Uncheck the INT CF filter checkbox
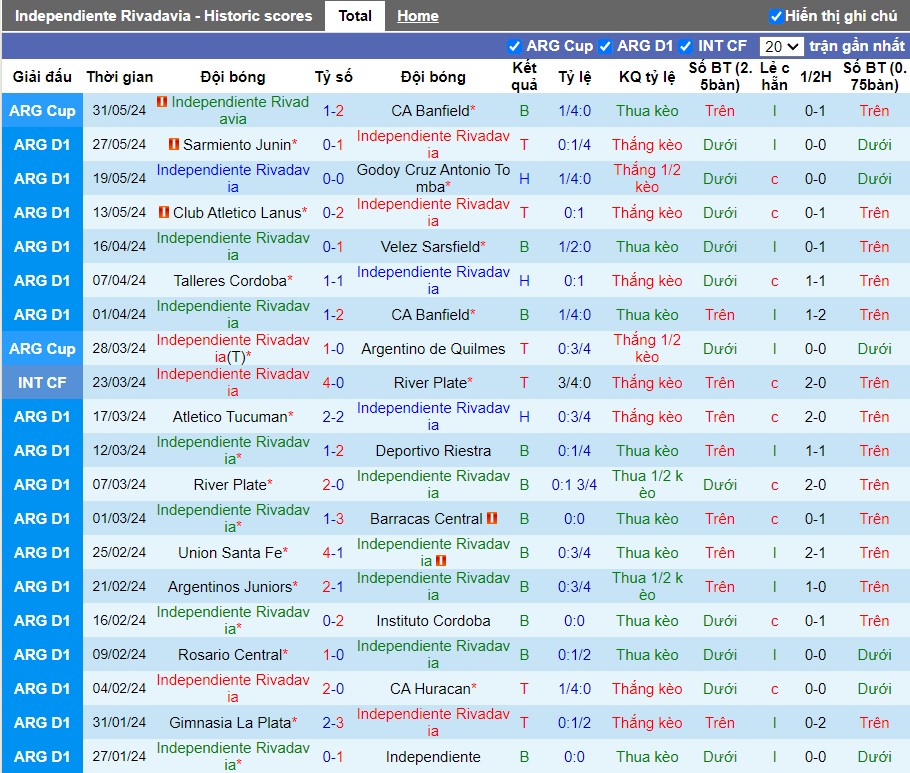The height and width of the screenshot is (773, 910). 685,46
